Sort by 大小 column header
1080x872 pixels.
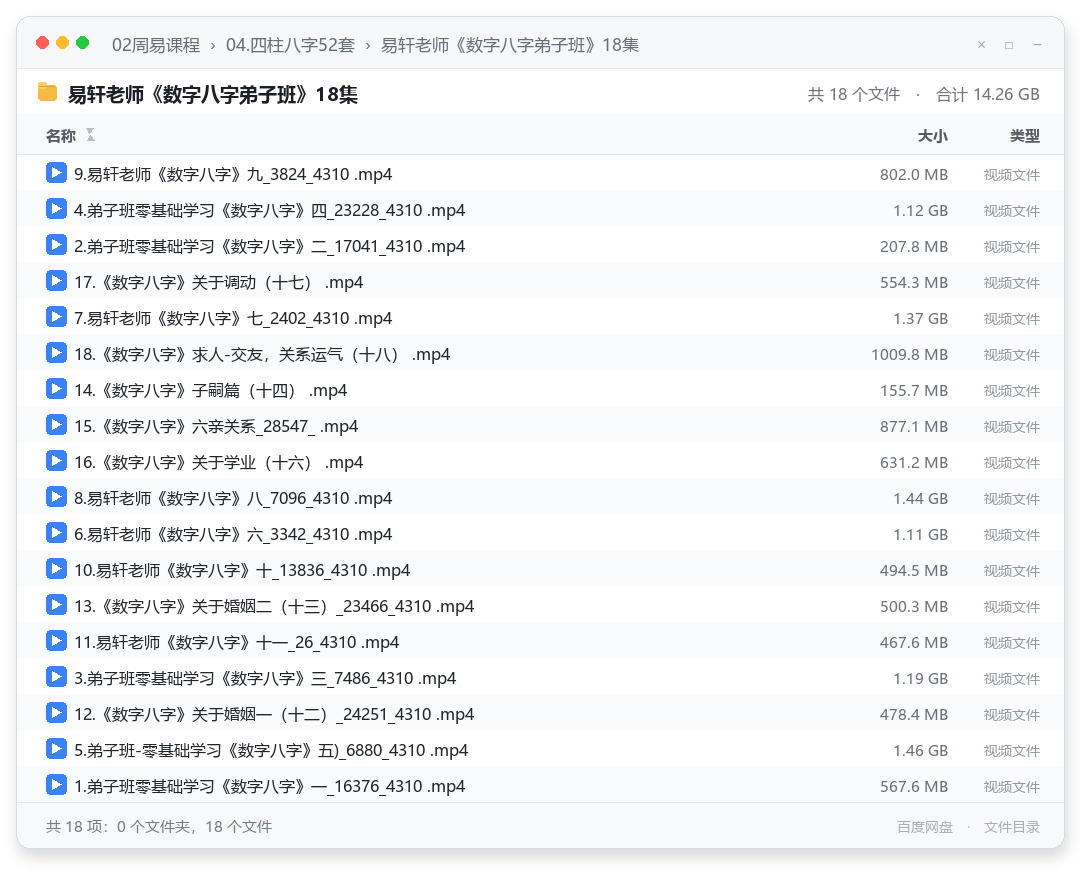tap(933, 136)
